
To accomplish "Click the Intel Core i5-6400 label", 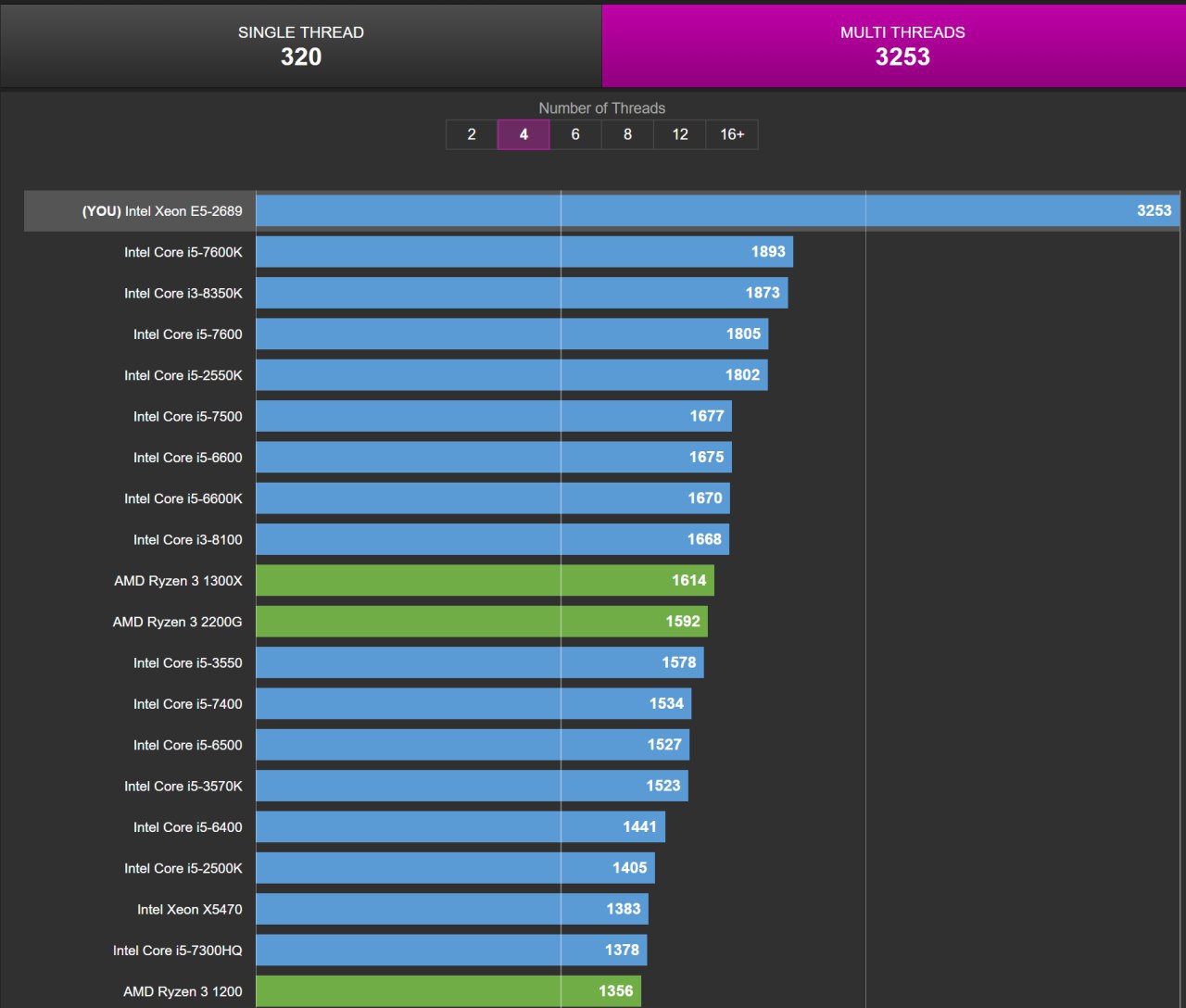I will pyautogui.click(x=188, y=827).
